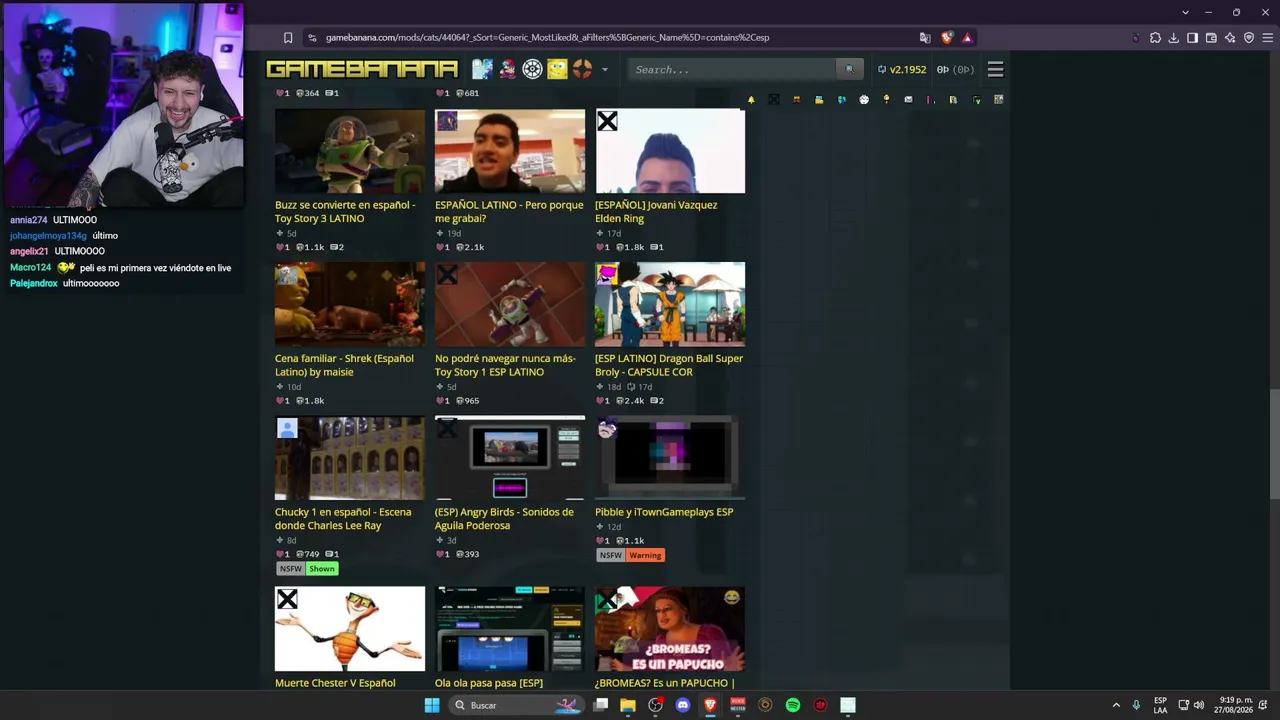The image size is (1280, 720).
Task: Open the Brave Leo AI icon
Action: (1230, 38)
